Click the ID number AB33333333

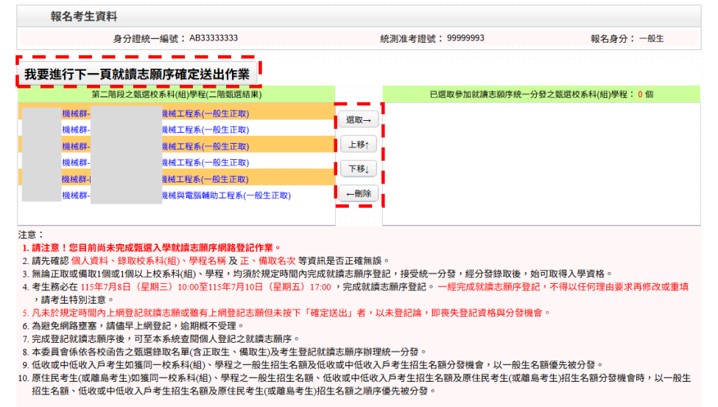point(213,38)
